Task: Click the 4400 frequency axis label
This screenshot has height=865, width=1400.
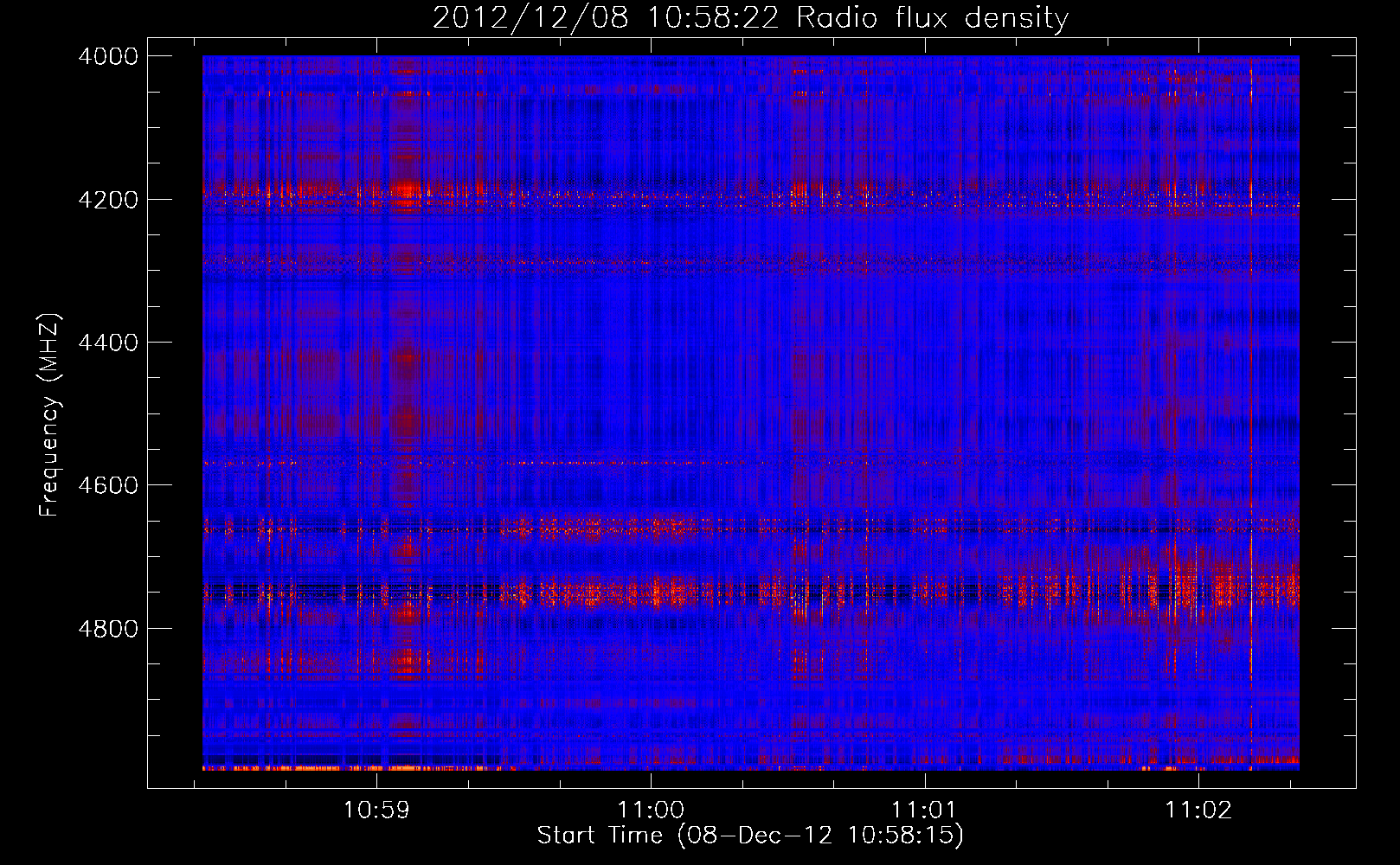Action: click(x=108, y=343)
